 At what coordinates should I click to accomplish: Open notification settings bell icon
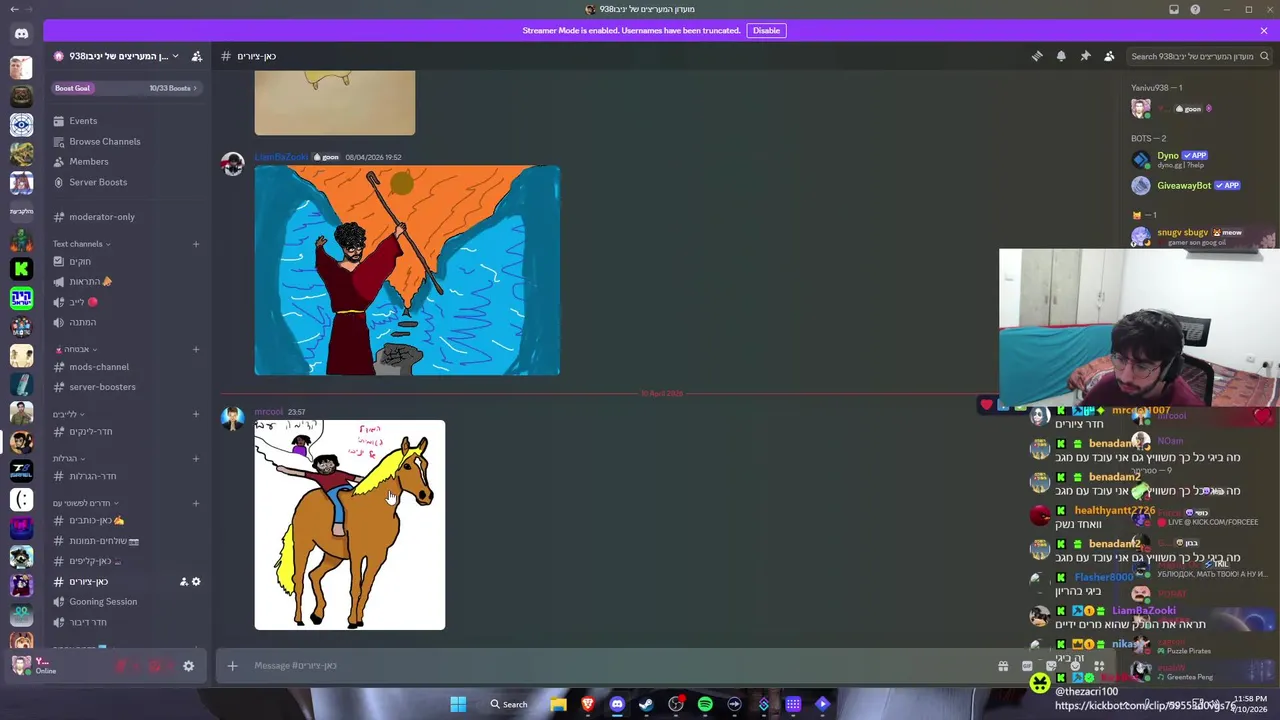click(x=1061, y=56)
